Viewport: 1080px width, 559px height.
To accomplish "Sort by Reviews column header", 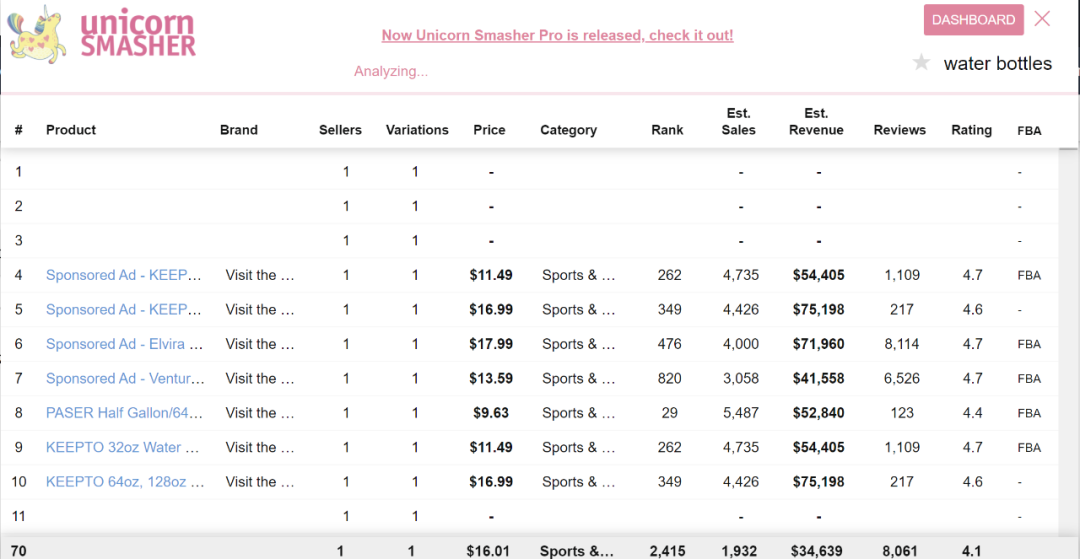I will tap(899, 130).
